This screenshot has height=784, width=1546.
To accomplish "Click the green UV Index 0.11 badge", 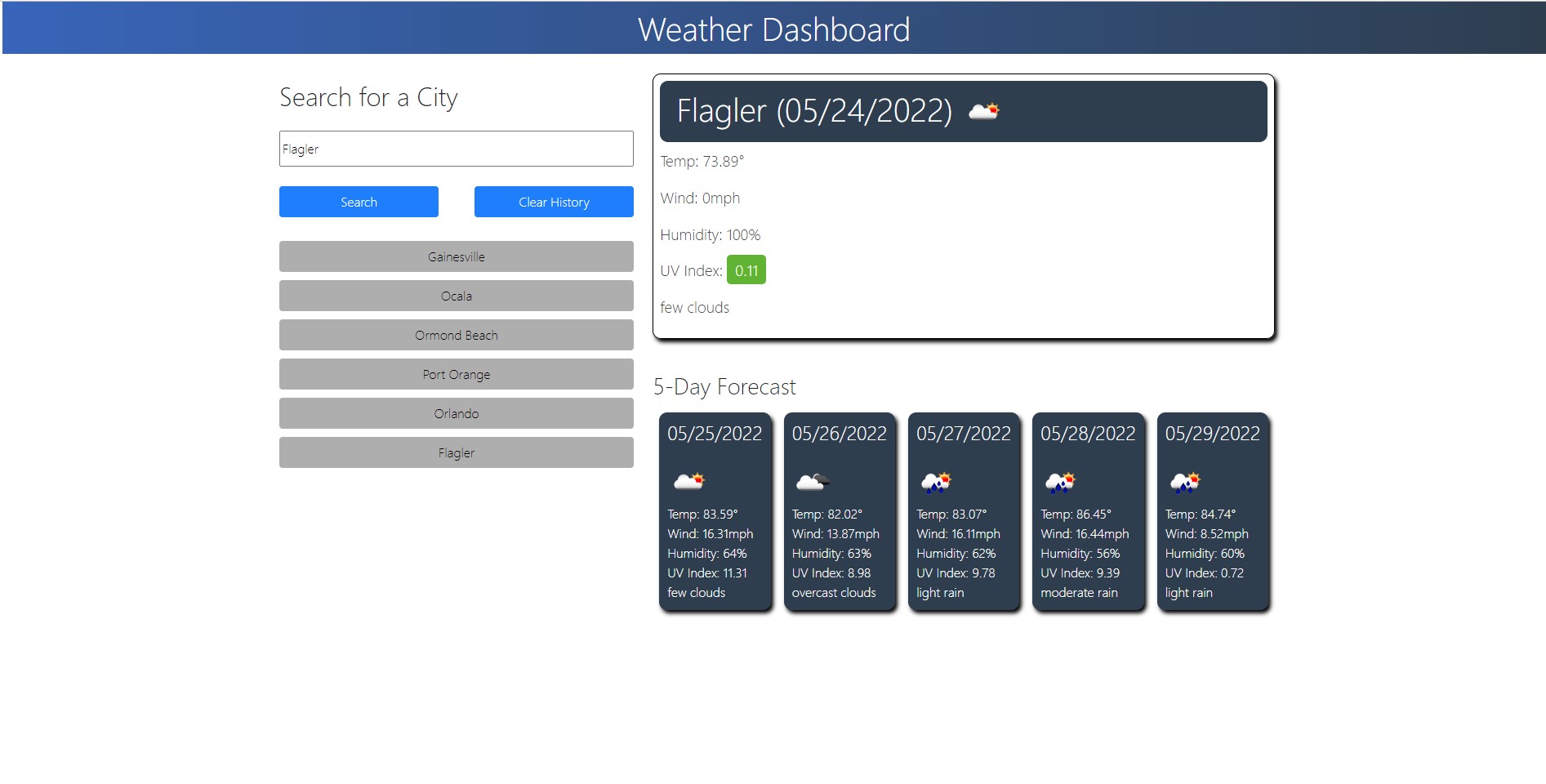I will tap(746, 270).
